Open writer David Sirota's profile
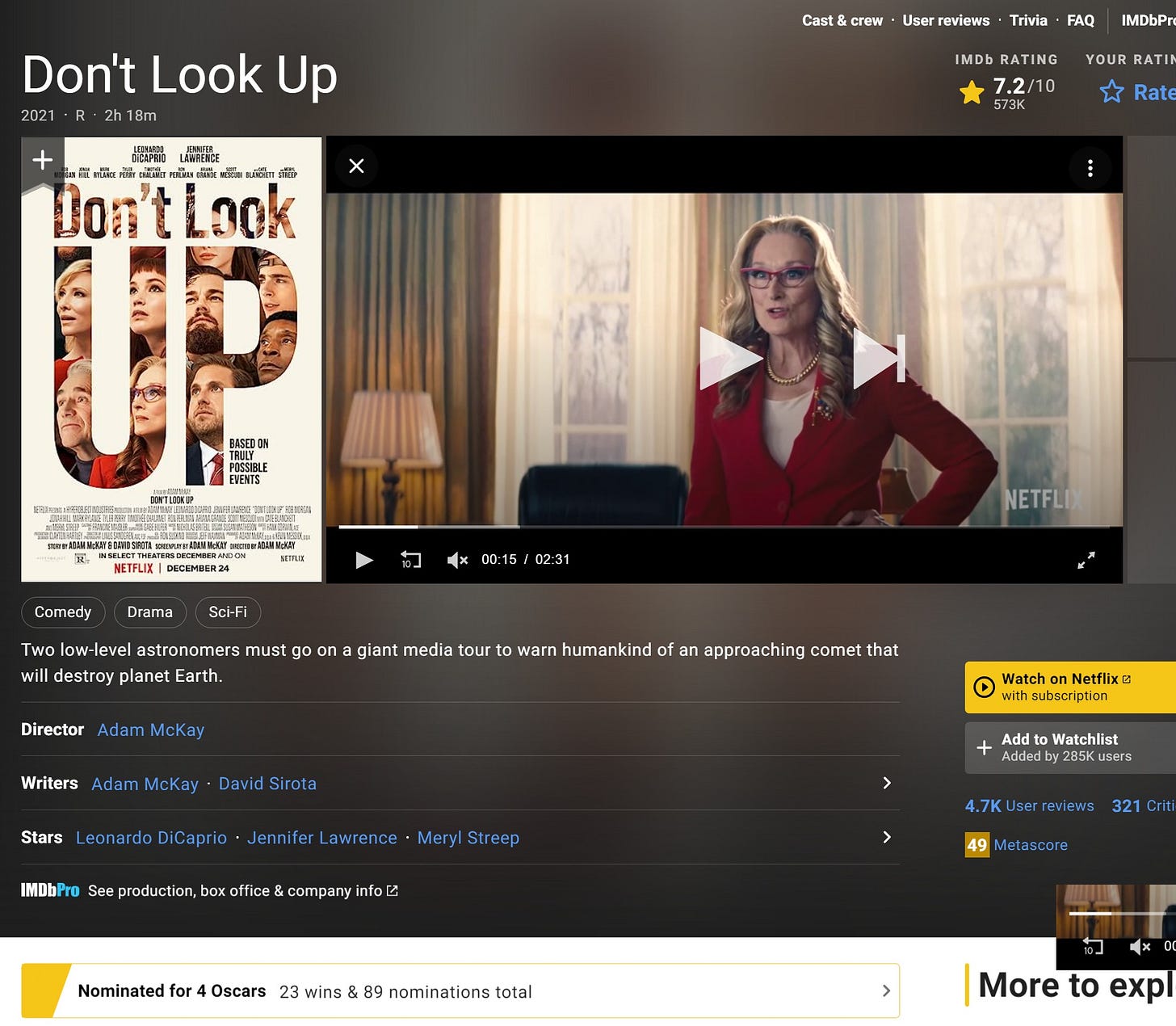This screenshot has width=1176, height=1026. click(x=267, y=784)
